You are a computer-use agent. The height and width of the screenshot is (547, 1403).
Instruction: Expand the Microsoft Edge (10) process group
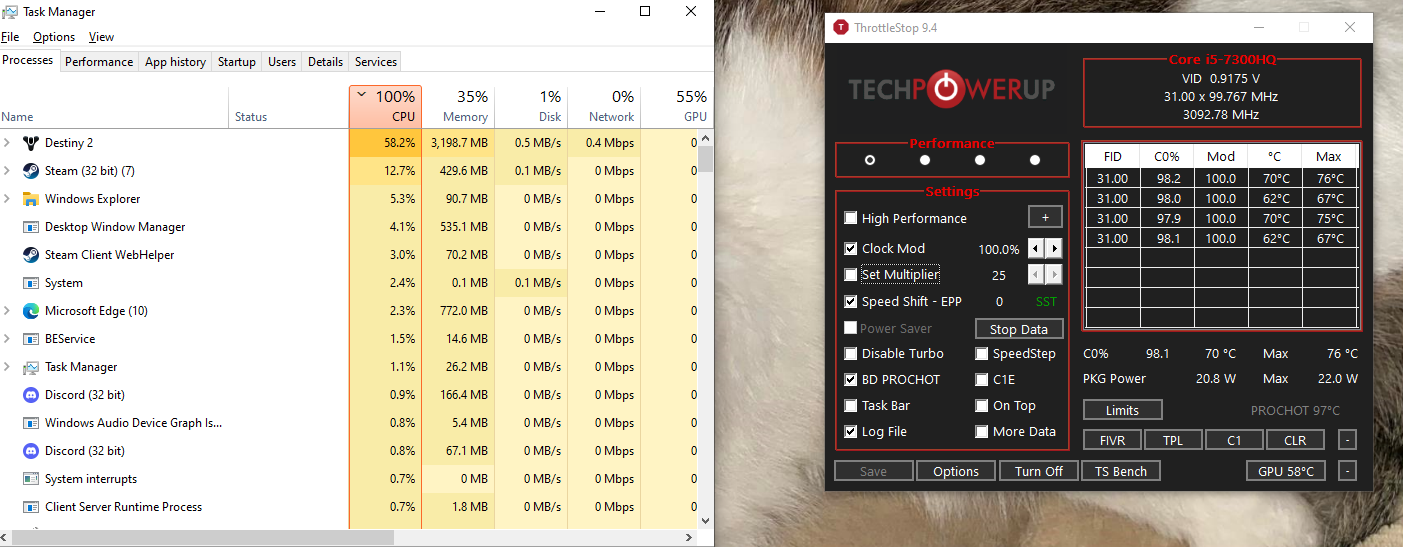(x=8, y=311)
